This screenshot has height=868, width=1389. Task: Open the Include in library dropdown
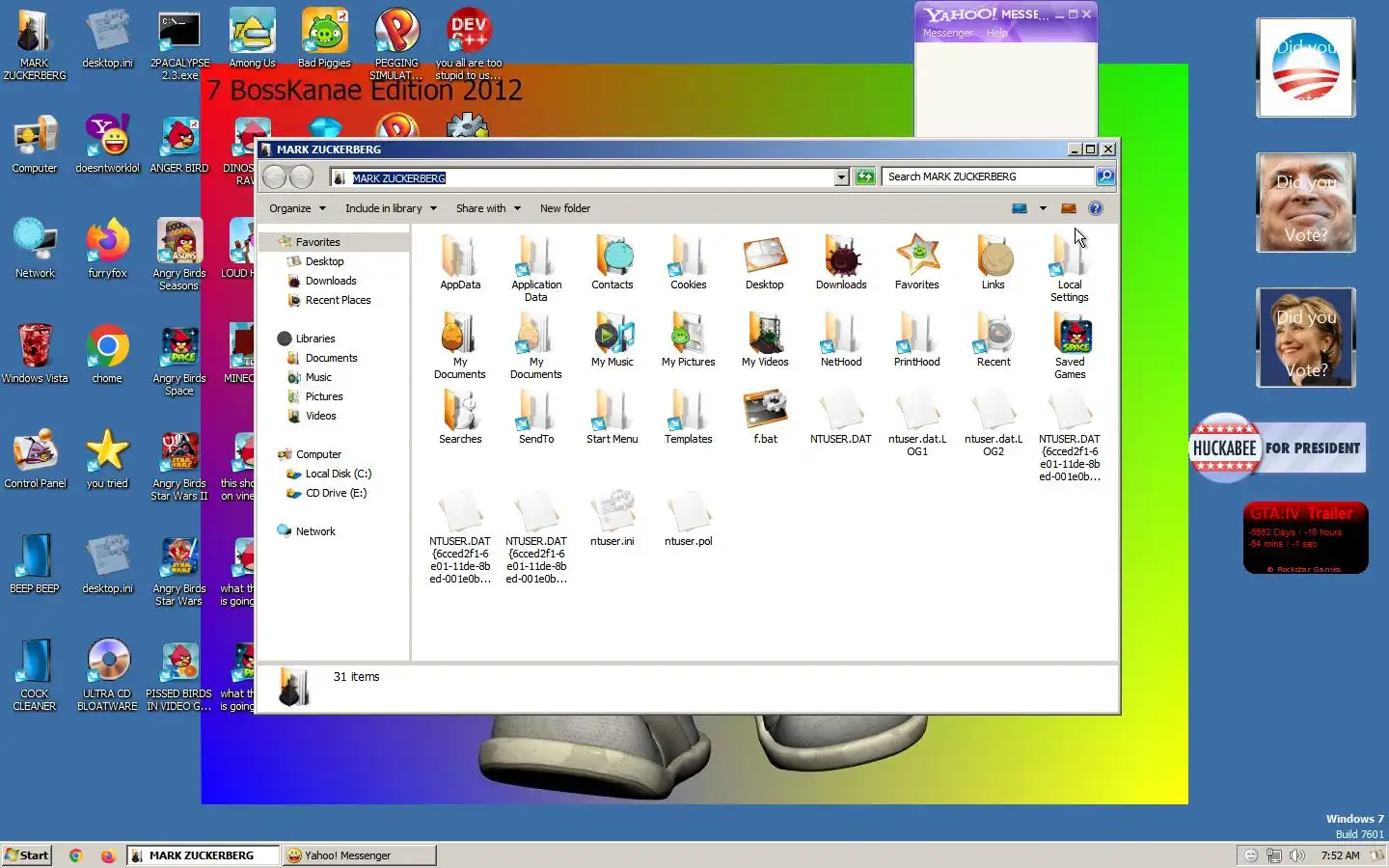391,208
